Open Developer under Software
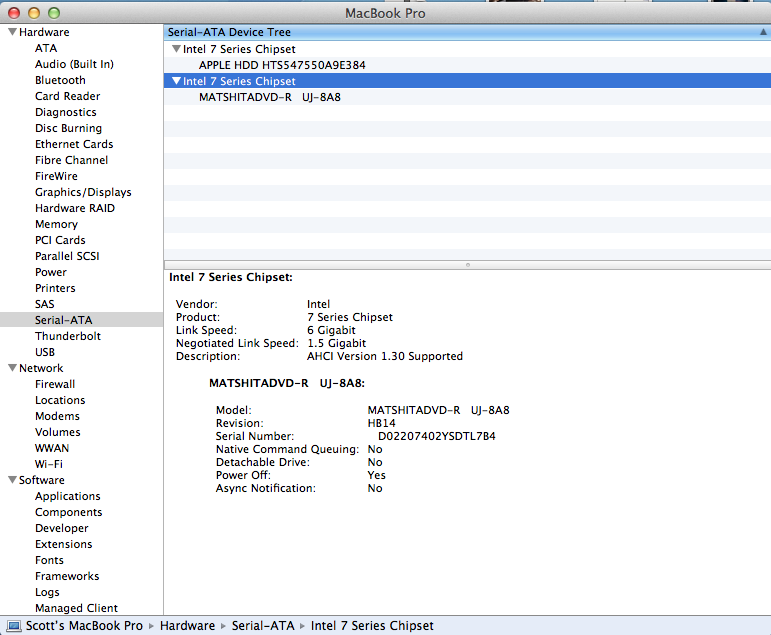Screen dimensions: 771x635 pos(61,528)
